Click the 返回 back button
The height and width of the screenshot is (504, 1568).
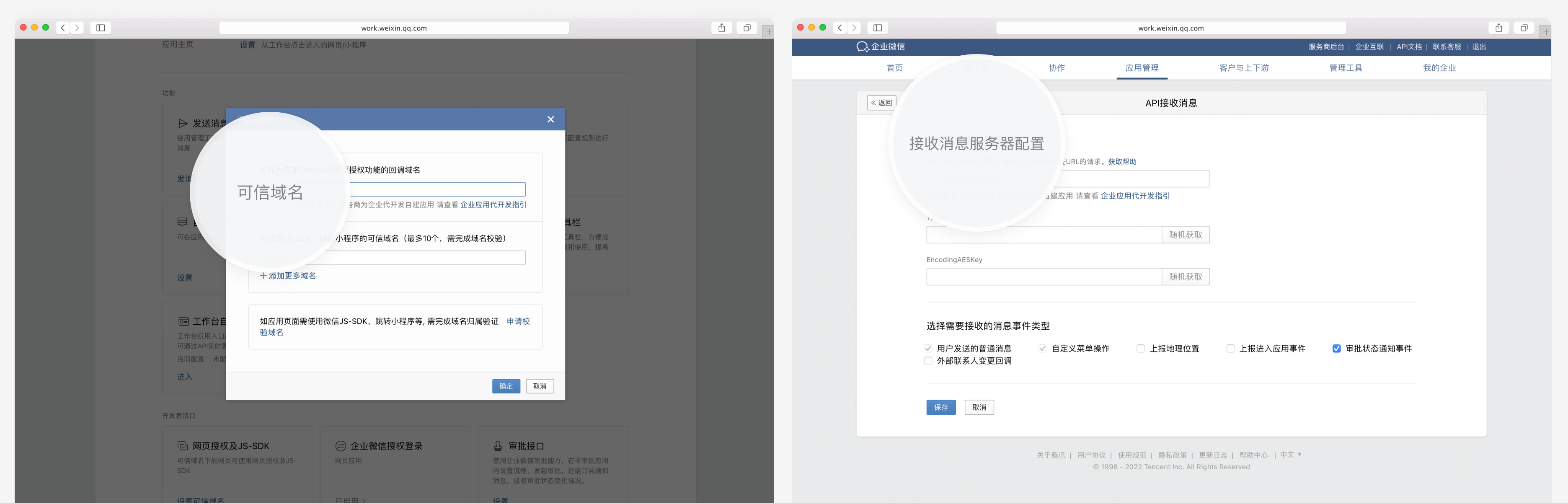tap(881, 103)
